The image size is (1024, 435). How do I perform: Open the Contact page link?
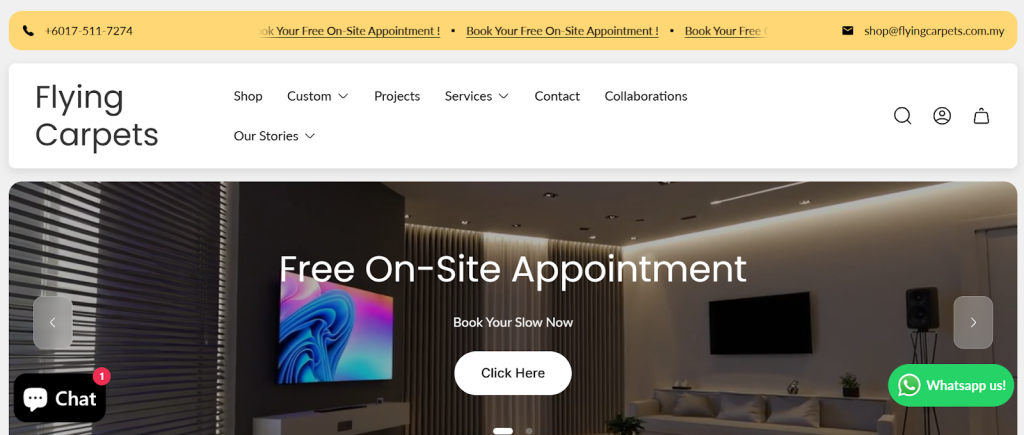click(557, 96)
